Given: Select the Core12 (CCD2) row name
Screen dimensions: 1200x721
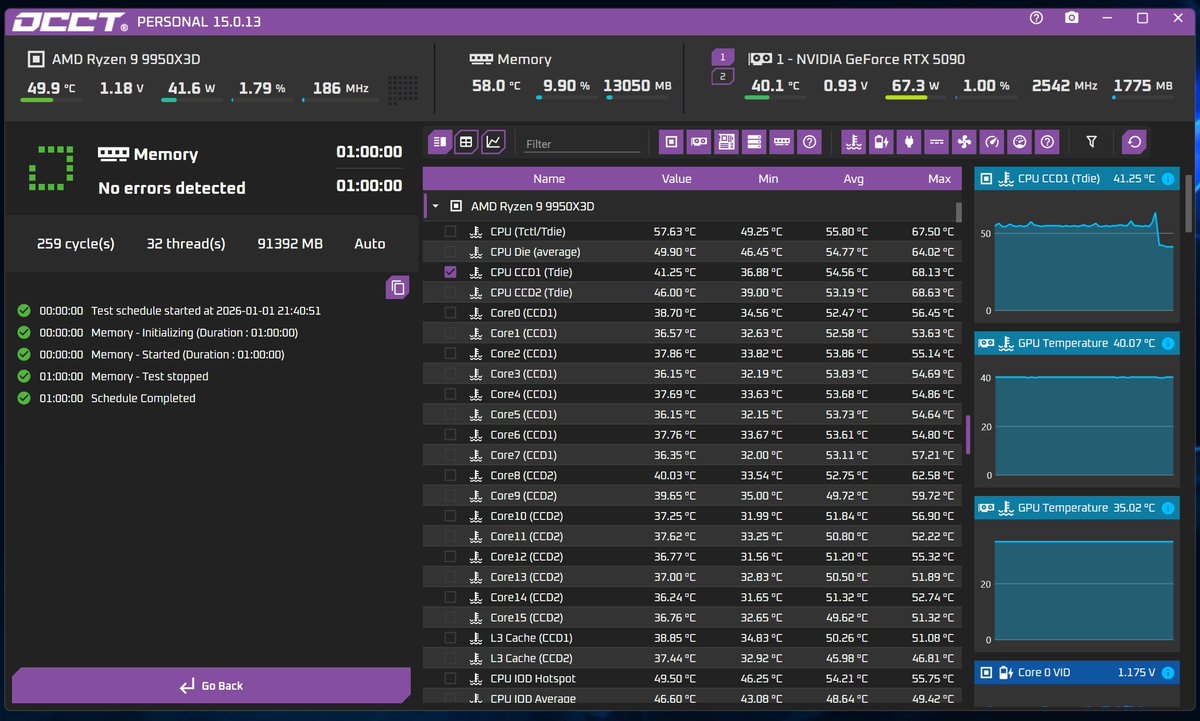Looking at the screenshot, I should [x=526, y=556].
